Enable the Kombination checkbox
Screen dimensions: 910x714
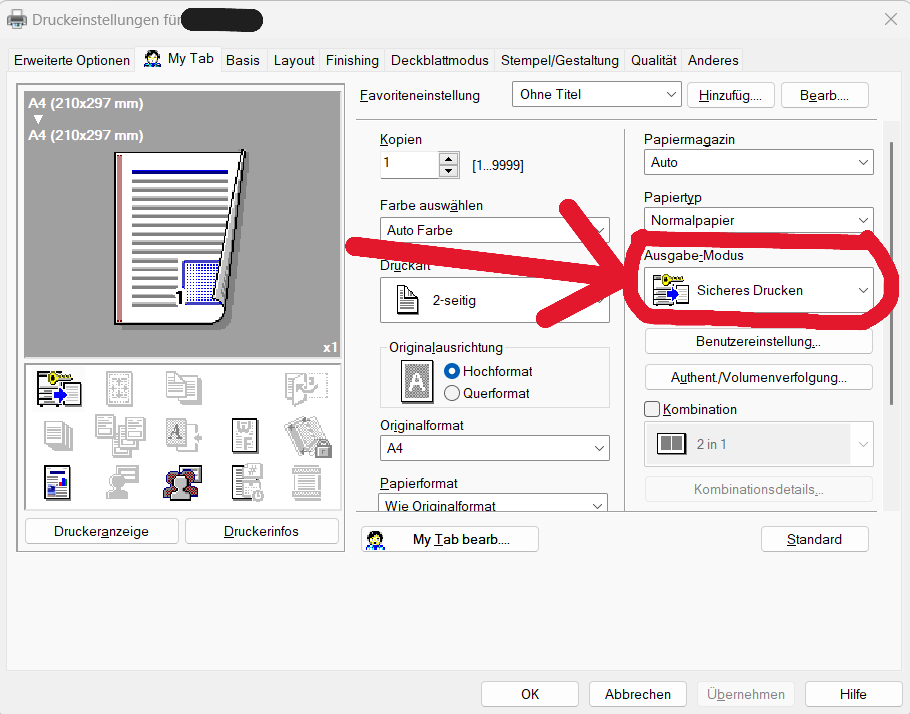653,409
